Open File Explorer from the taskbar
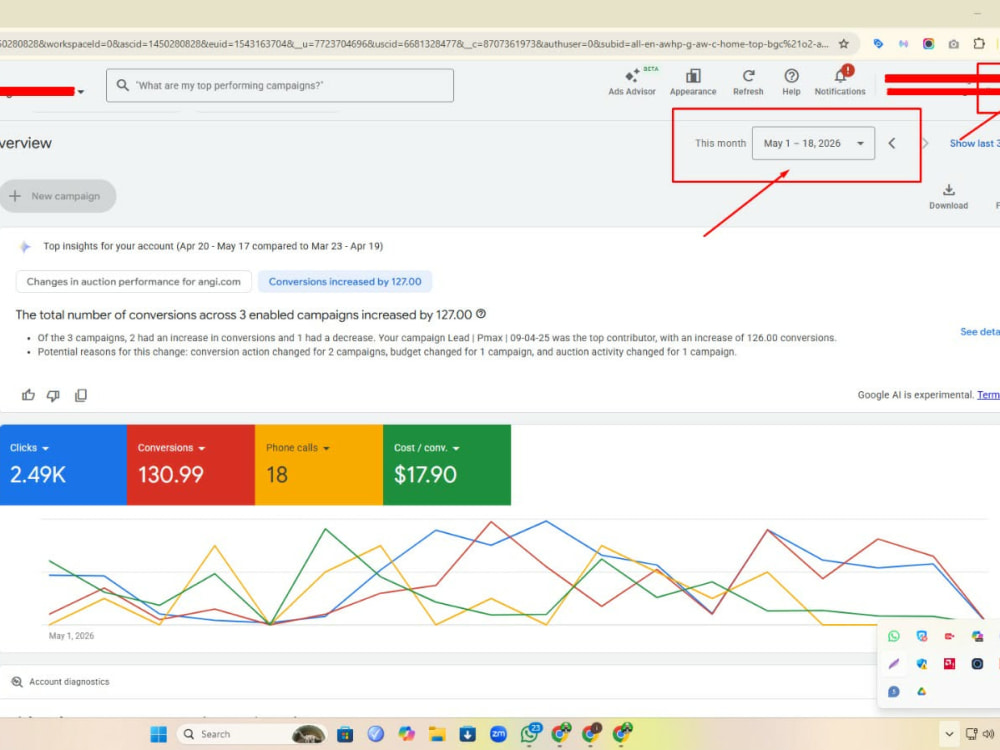 tap(437, 734)
